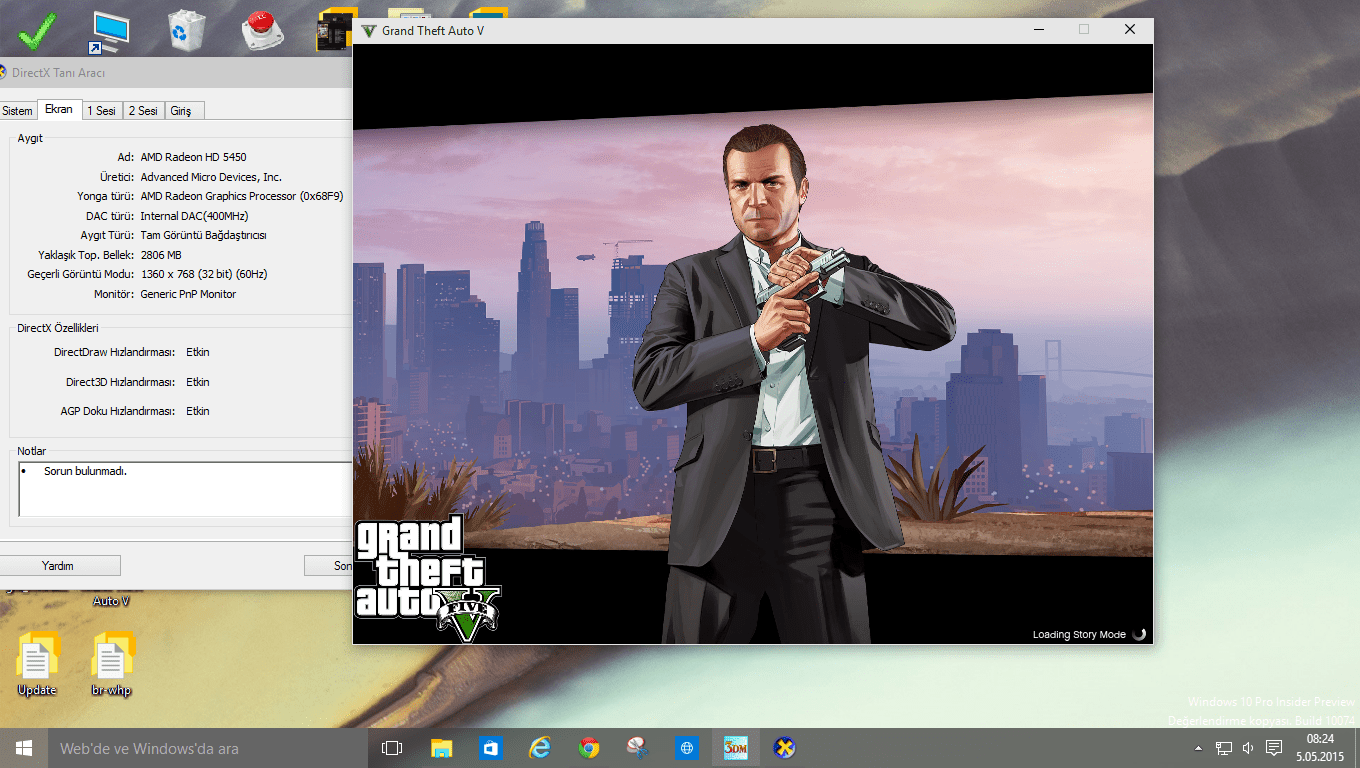
Task: Click the 'Tam Görüntü Bağdaştırıcısı' value
Action: pyautogui.click(x=203, y=235)
